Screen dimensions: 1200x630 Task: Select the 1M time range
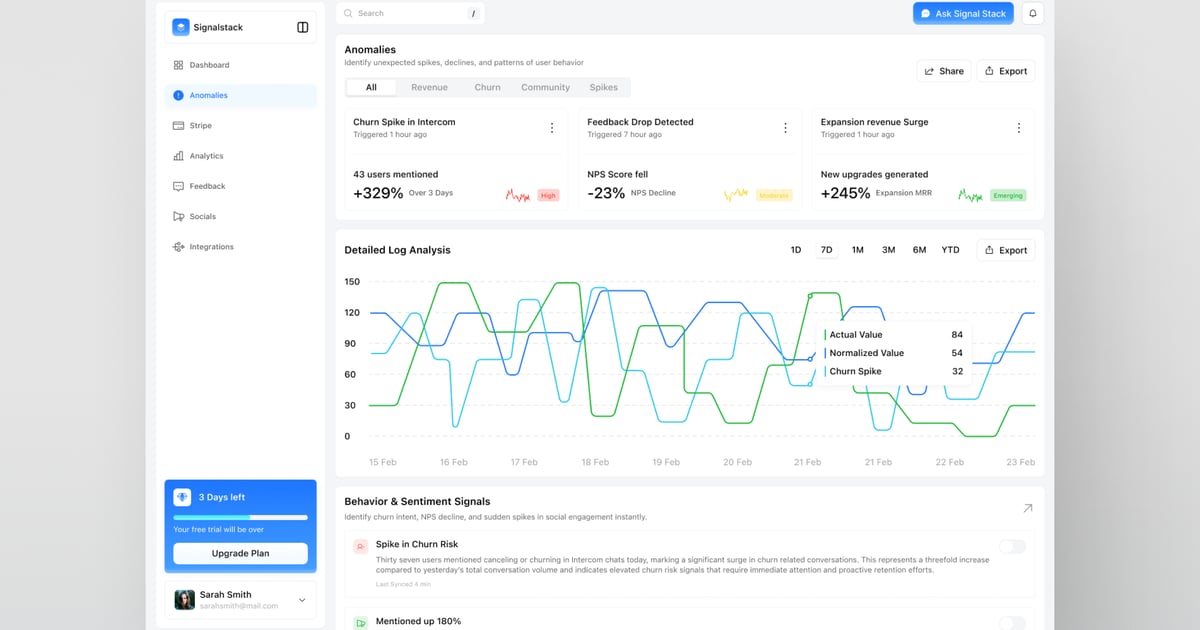[x=857, y=250]
